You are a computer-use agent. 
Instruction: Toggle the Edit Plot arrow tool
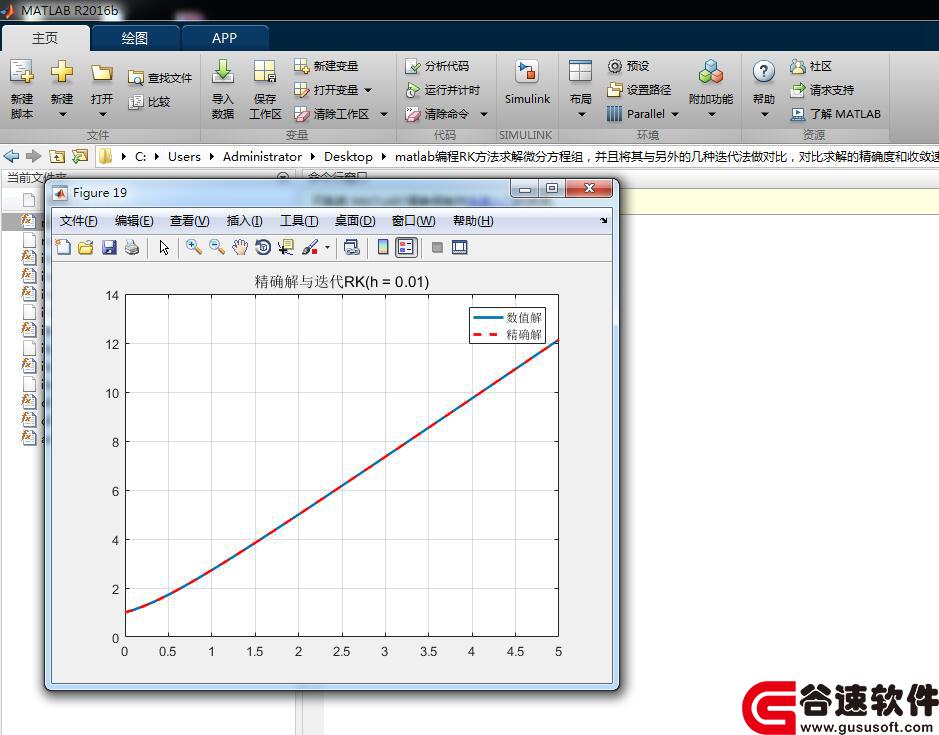click(x=164, y=247)
